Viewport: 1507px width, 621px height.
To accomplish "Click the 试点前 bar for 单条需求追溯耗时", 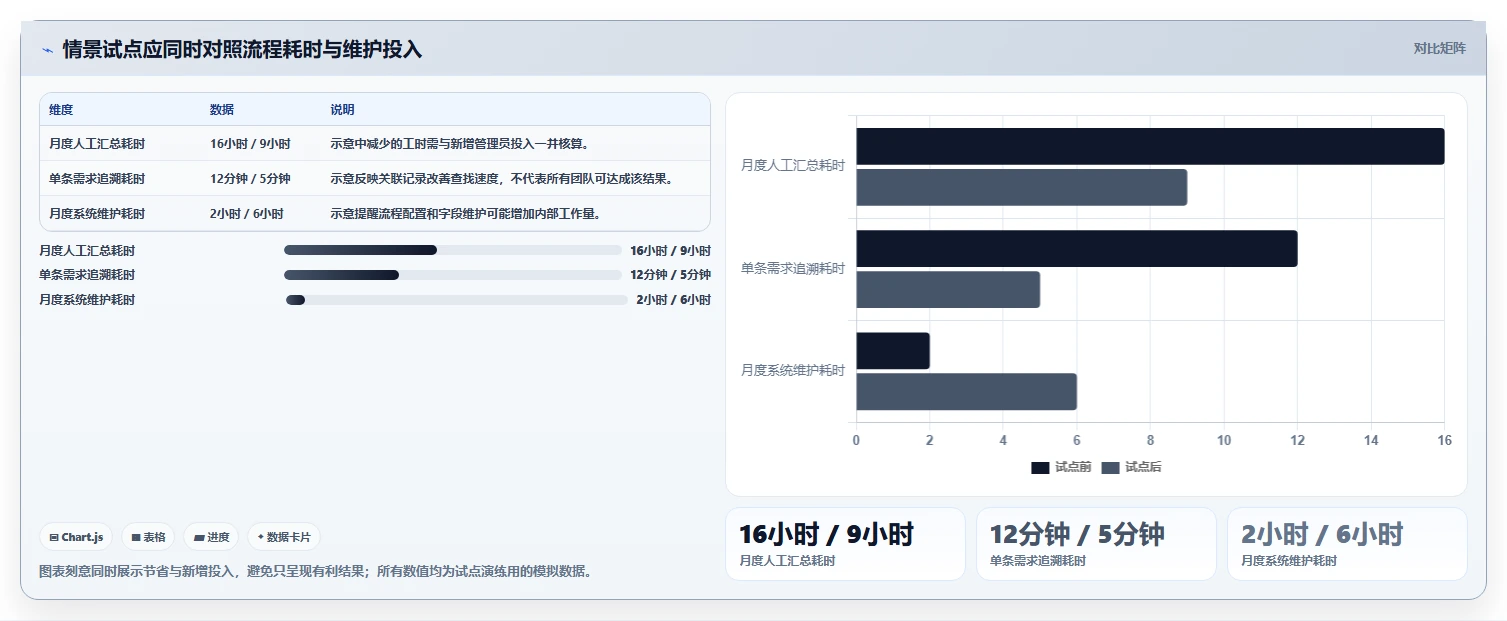I will coord(1077,249).
